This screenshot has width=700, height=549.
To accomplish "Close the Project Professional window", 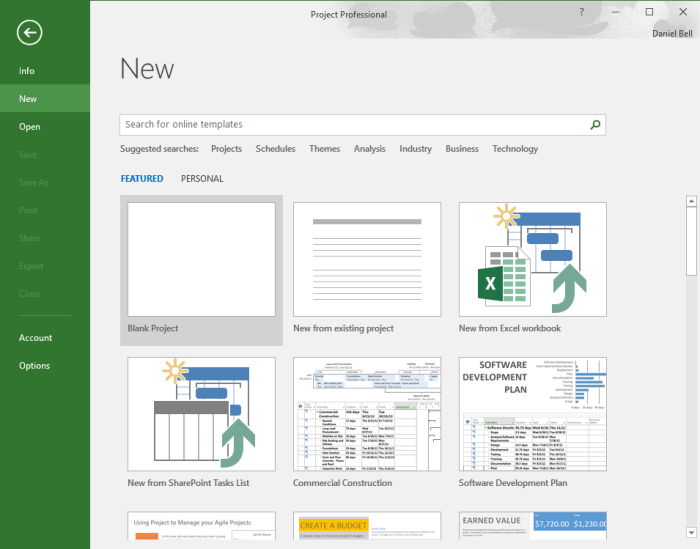I will tap(683, 12).
